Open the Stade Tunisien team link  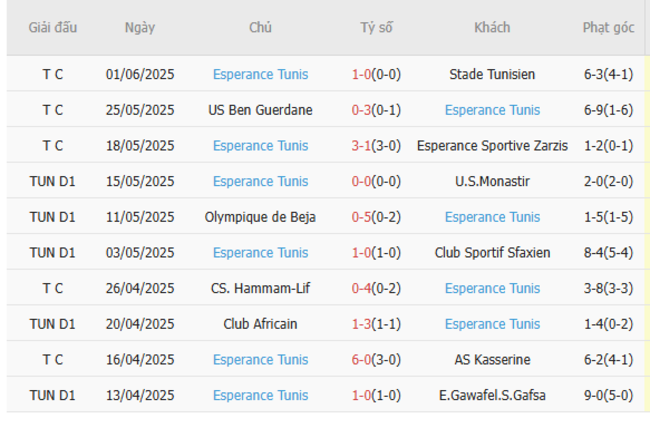[492, 74]
